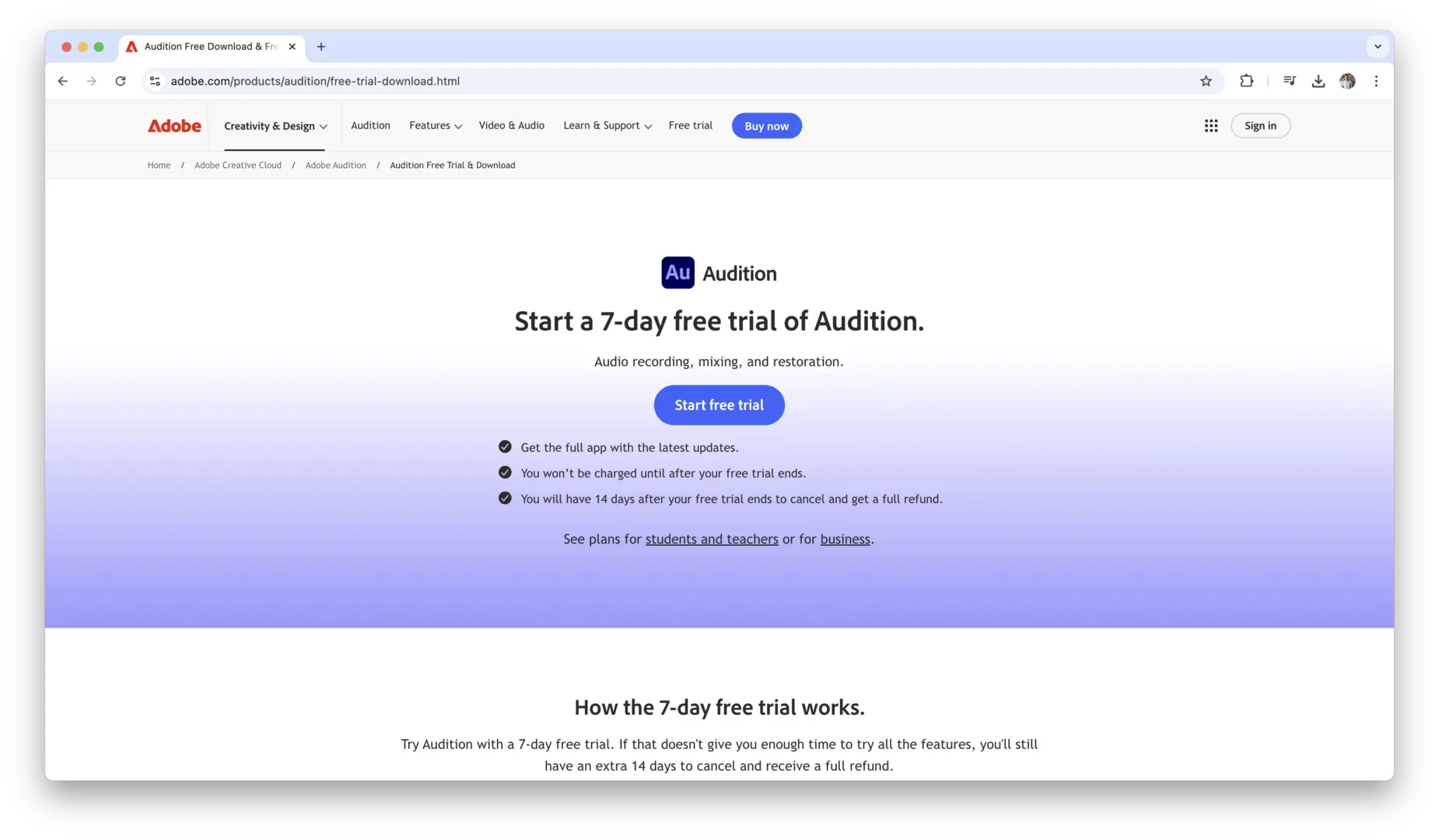The height and width of the screenshot is (840, 1439).
Task: Click 'Audio recording, mixing, and restoration.' text
Action: tap(719, 362)
